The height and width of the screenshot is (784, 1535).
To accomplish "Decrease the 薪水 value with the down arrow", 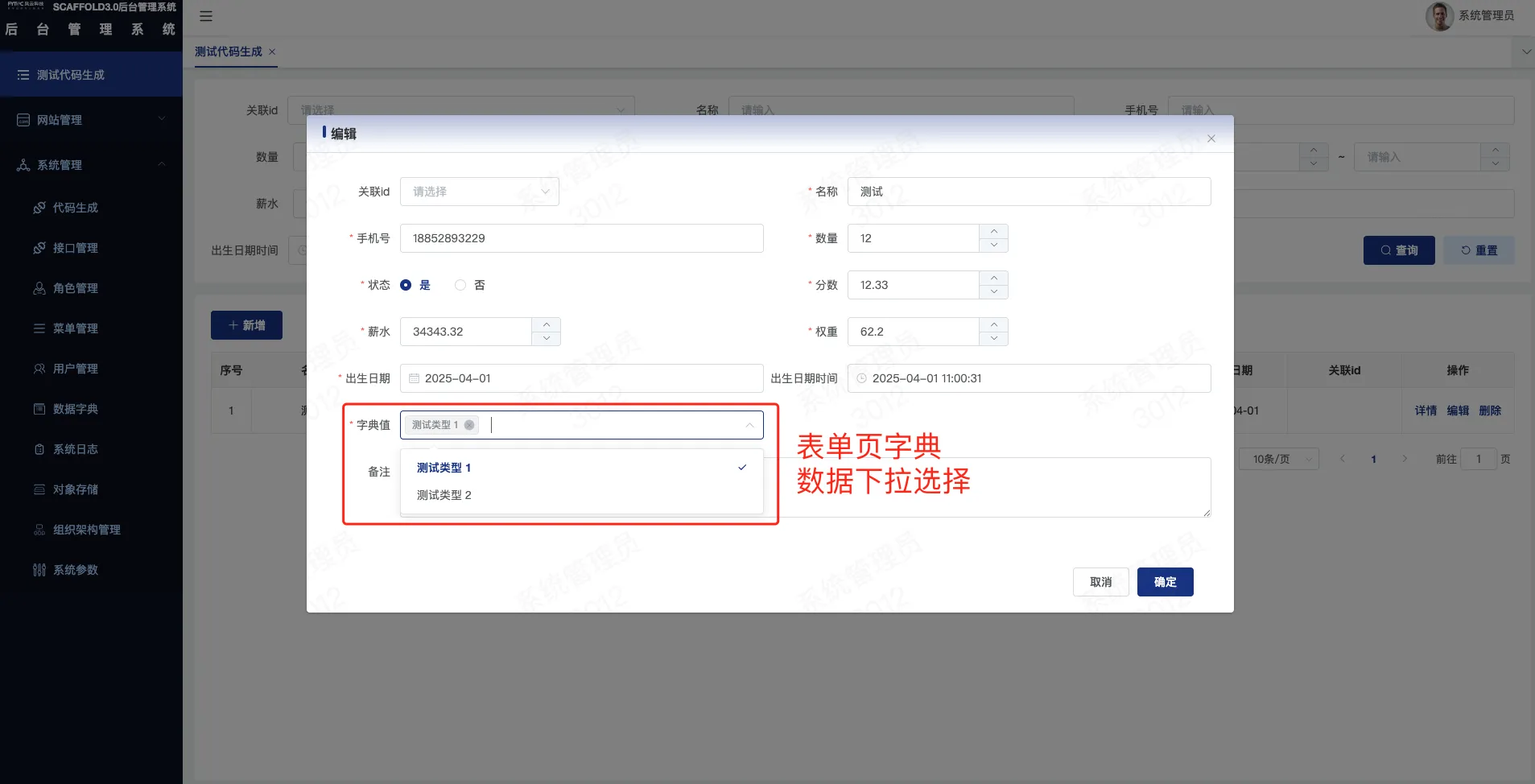I will pos(547,339).
